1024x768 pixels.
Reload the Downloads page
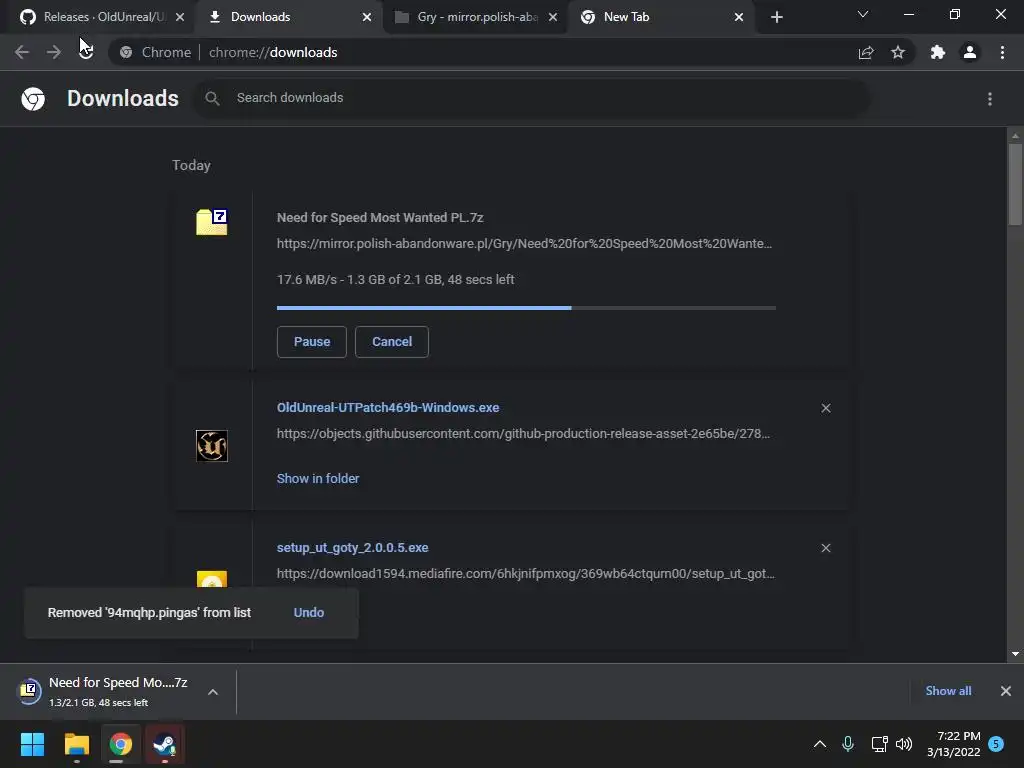click(x=86, y=52)
